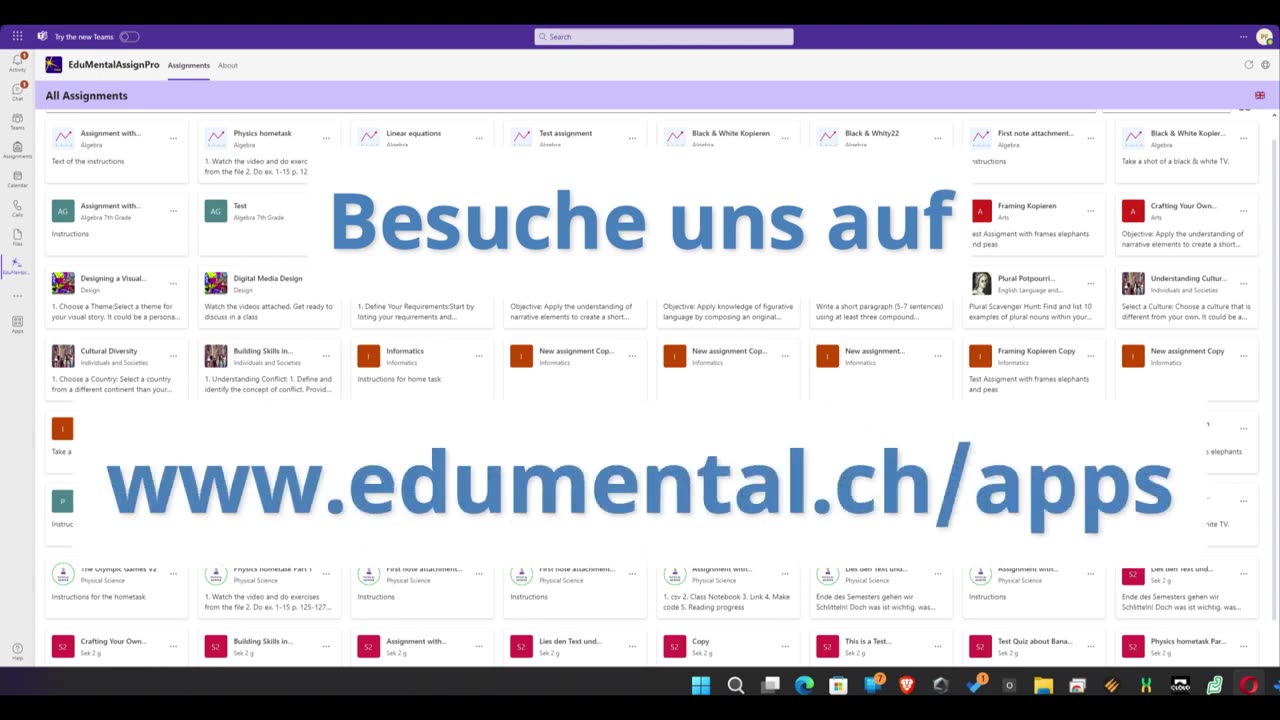Toggle the Try the new Teams switch
The image size is (1280, 720).
point(129,37)
